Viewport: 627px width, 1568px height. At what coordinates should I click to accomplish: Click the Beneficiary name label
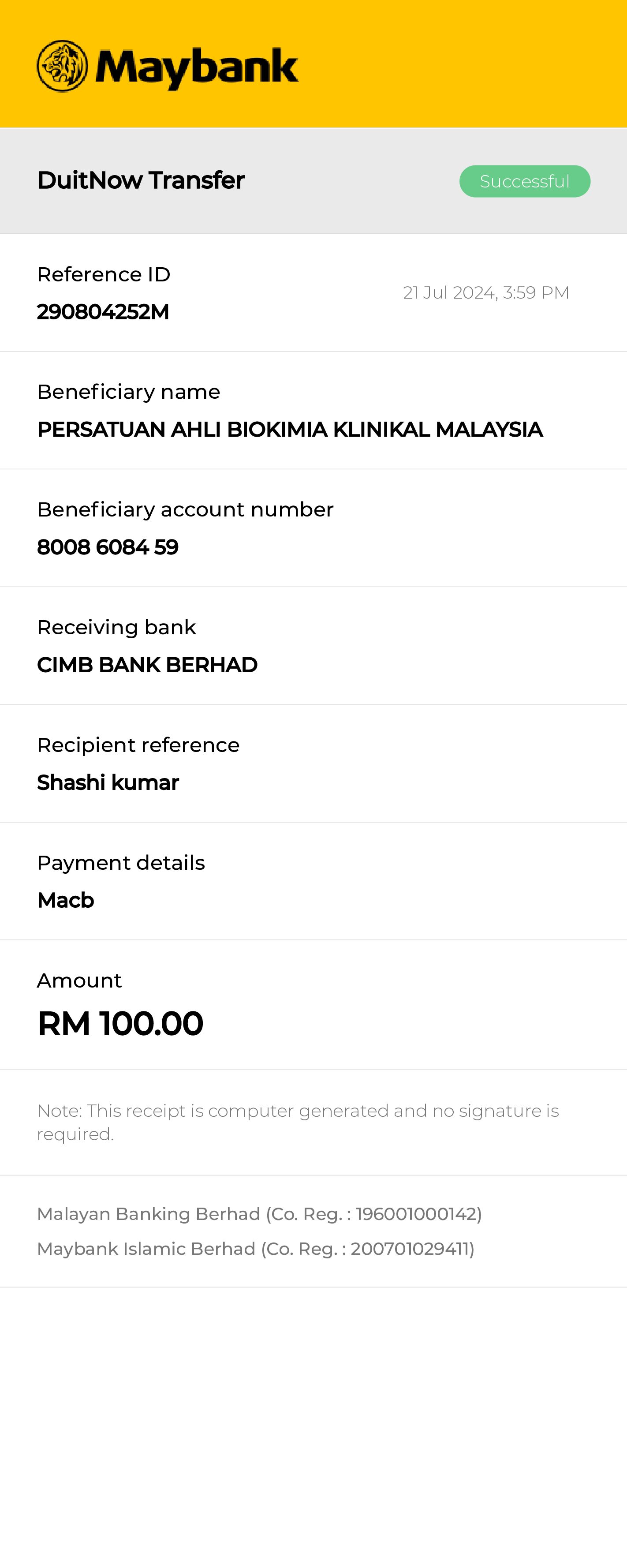(128, 392)
